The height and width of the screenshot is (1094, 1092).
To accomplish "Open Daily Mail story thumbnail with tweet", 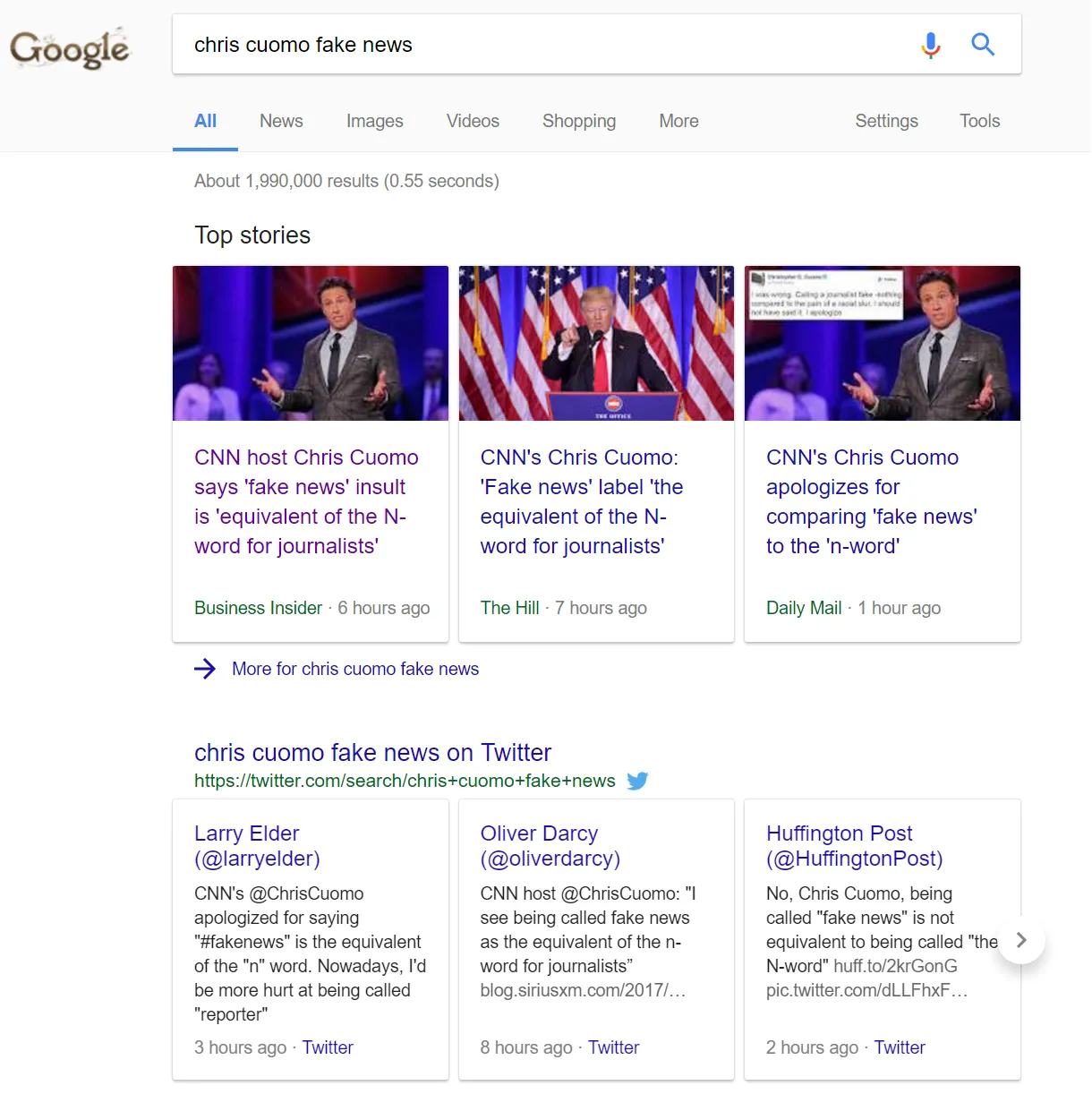I will click(x=883, y=343).
